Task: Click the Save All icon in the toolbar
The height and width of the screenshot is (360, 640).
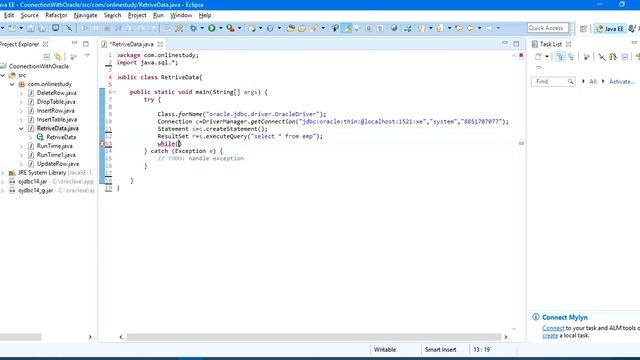Action: pyautogui.click(x=42, y=28)
